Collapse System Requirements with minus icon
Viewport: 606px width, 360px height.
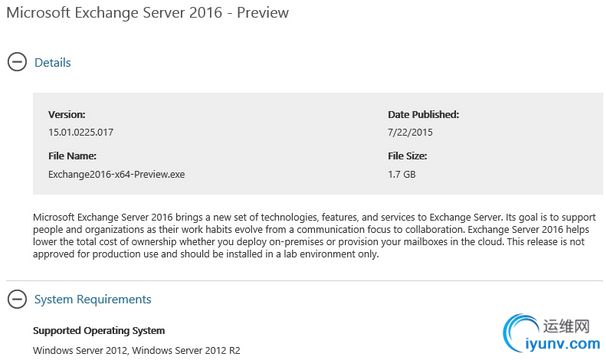point(17,299)
